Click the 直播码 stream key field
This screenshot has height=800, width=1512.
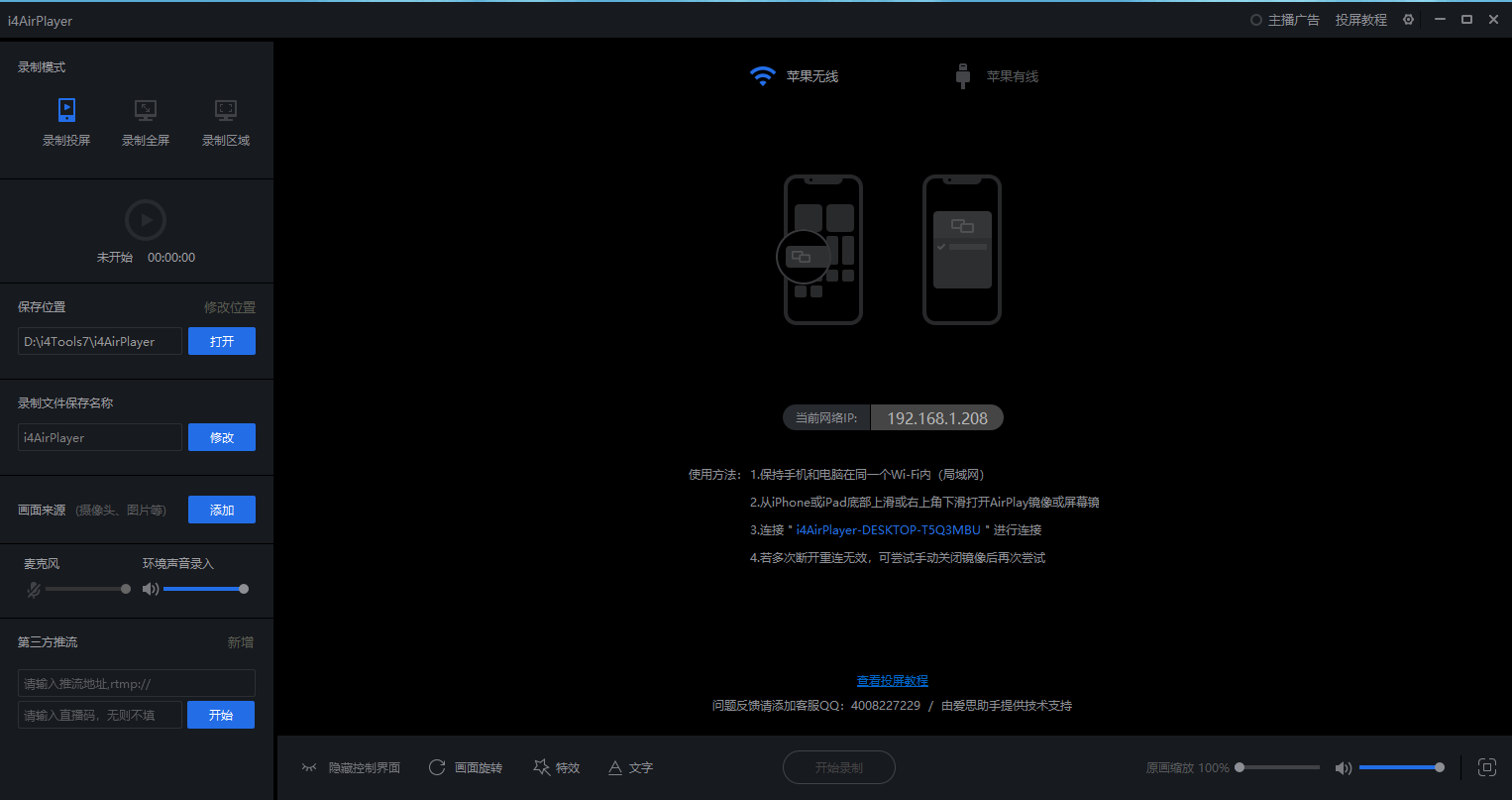(100, 715)
